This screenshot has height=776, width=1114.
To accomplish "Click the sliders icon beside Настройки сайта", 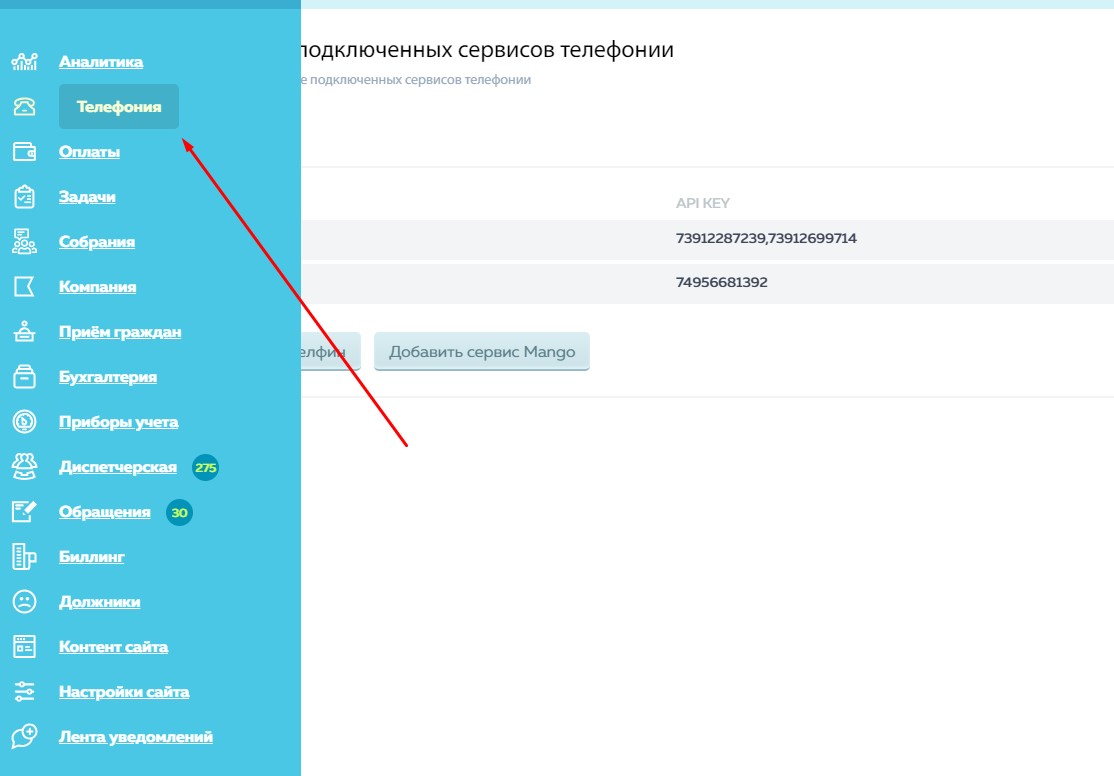I will click(x=24, y=691).
